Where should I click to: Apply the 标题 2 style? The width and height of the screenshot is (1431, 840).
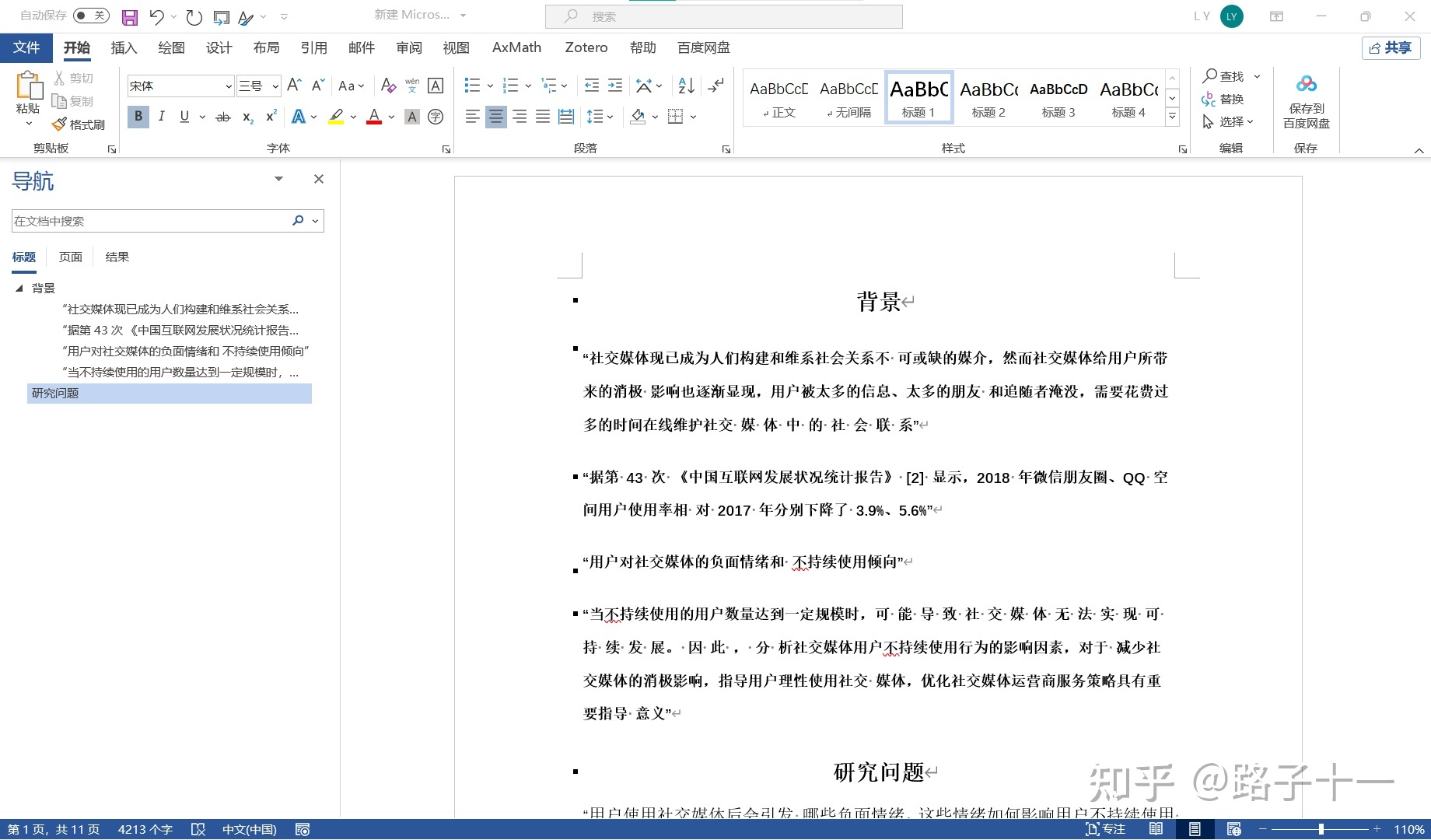coord(988,99)
